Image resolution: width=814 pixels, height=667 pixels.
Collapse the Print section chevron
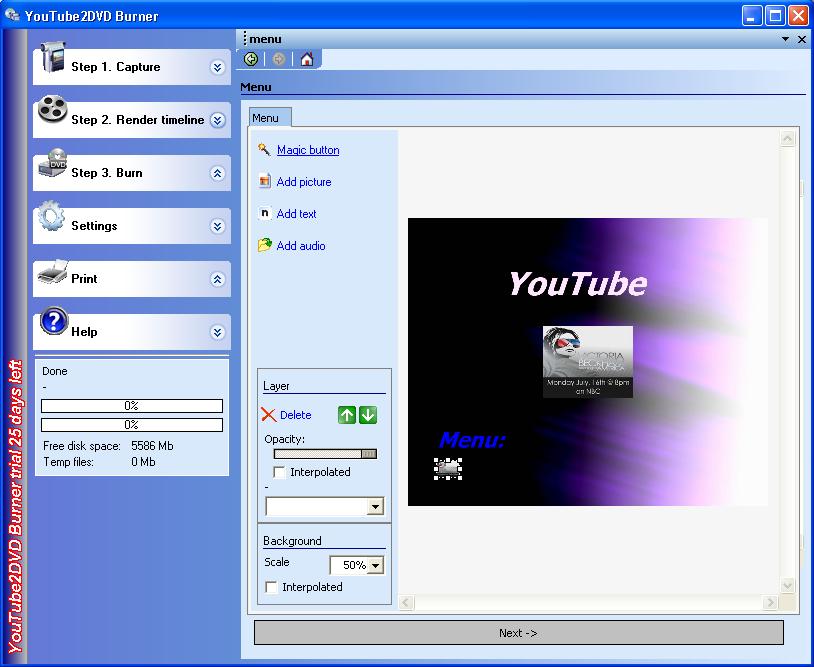point(218,279)
